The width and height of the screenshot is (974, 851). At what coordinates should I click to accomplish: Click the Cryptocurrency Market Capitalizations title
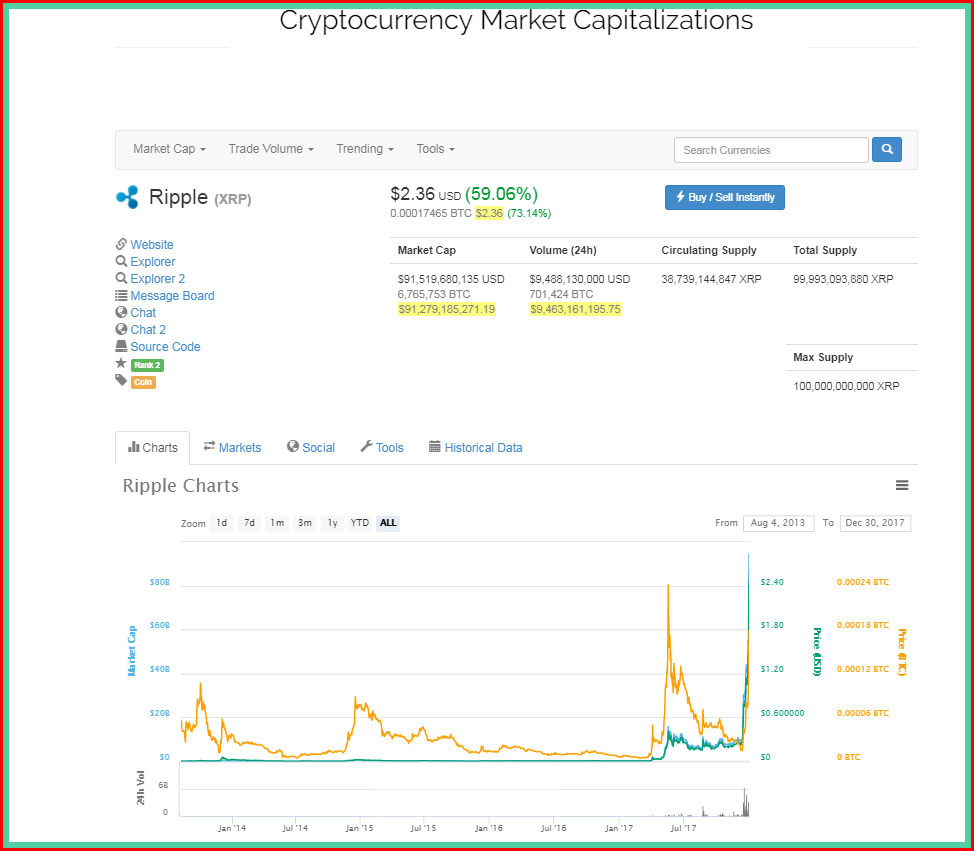click(516, 20)
